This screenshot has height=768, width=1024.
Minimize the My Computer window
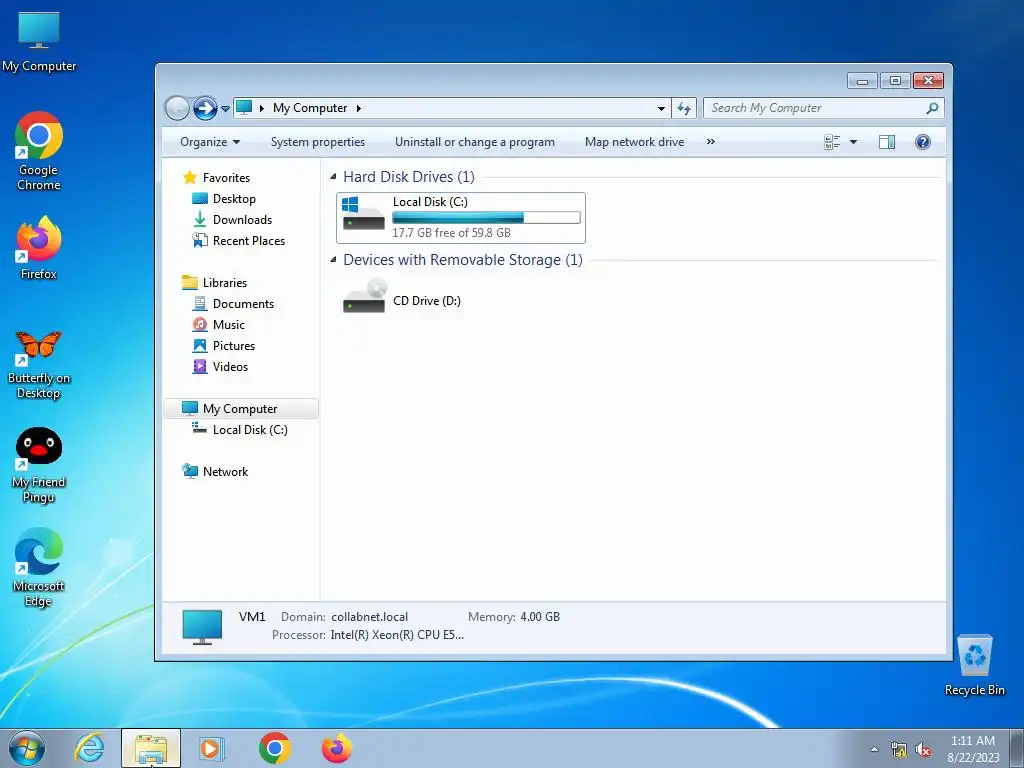click(x=862, y=81)
